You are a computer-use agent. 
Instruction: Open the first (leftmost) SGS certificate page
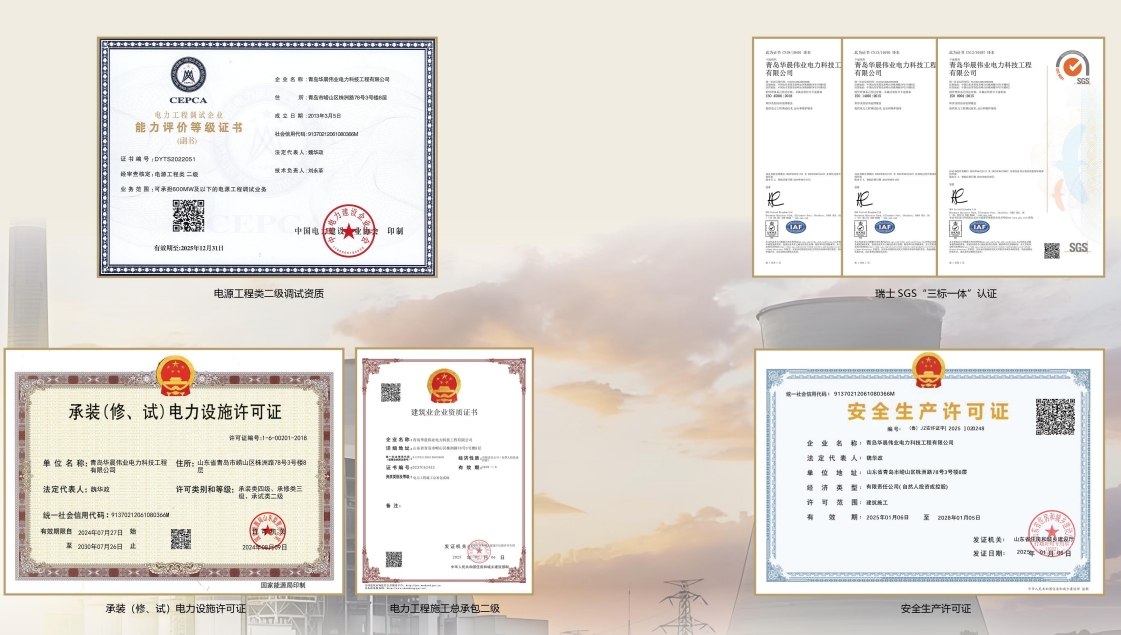click(797, 157)
